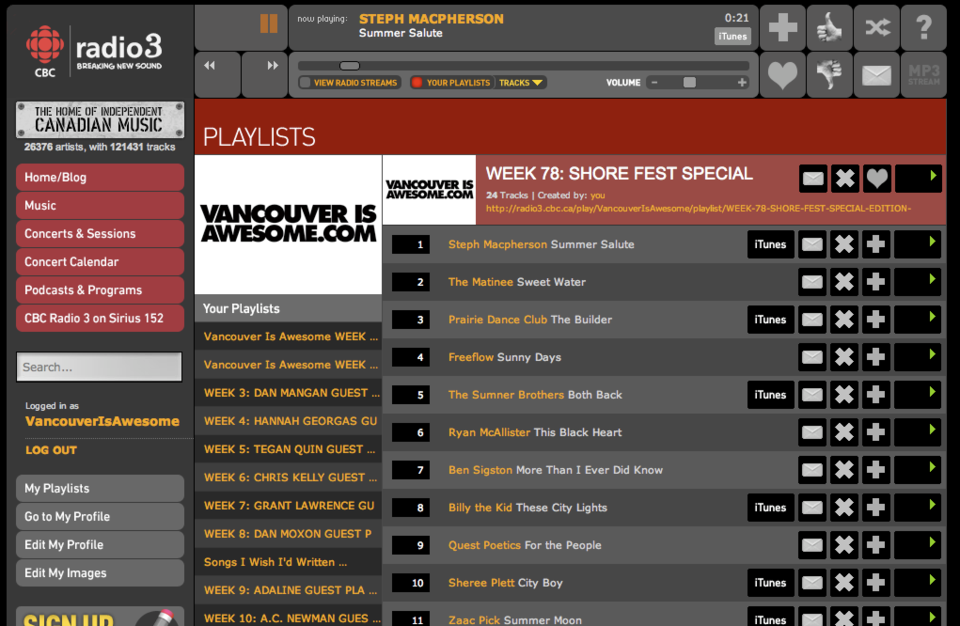Remove Steph Macpherson track with X icon

pos(844,244)
